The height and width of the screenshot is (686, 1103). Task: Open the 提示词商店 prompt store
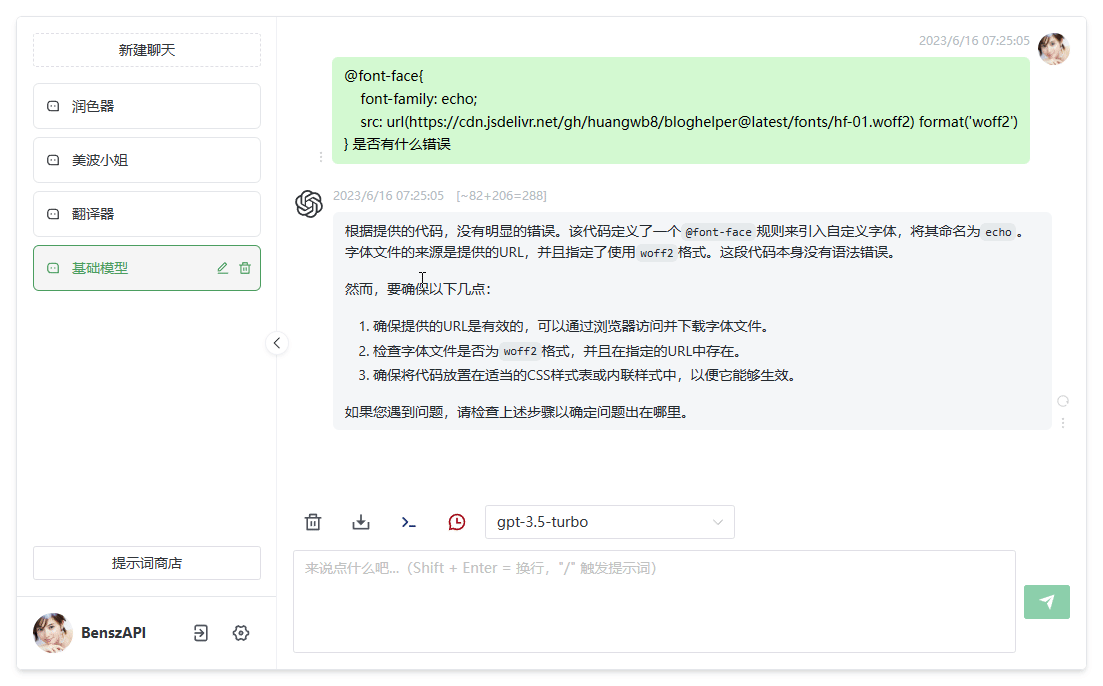[147, 563]
